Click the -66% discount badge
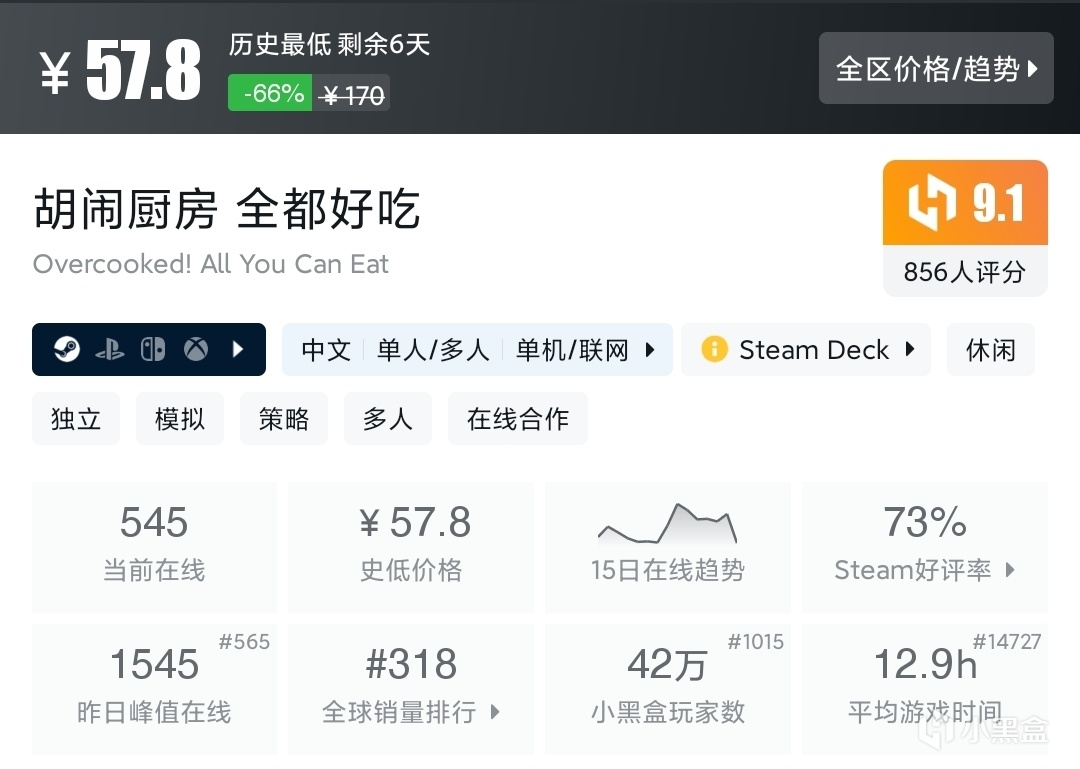Viewport: 1080px width, 769px height. [x=270, y=93]
